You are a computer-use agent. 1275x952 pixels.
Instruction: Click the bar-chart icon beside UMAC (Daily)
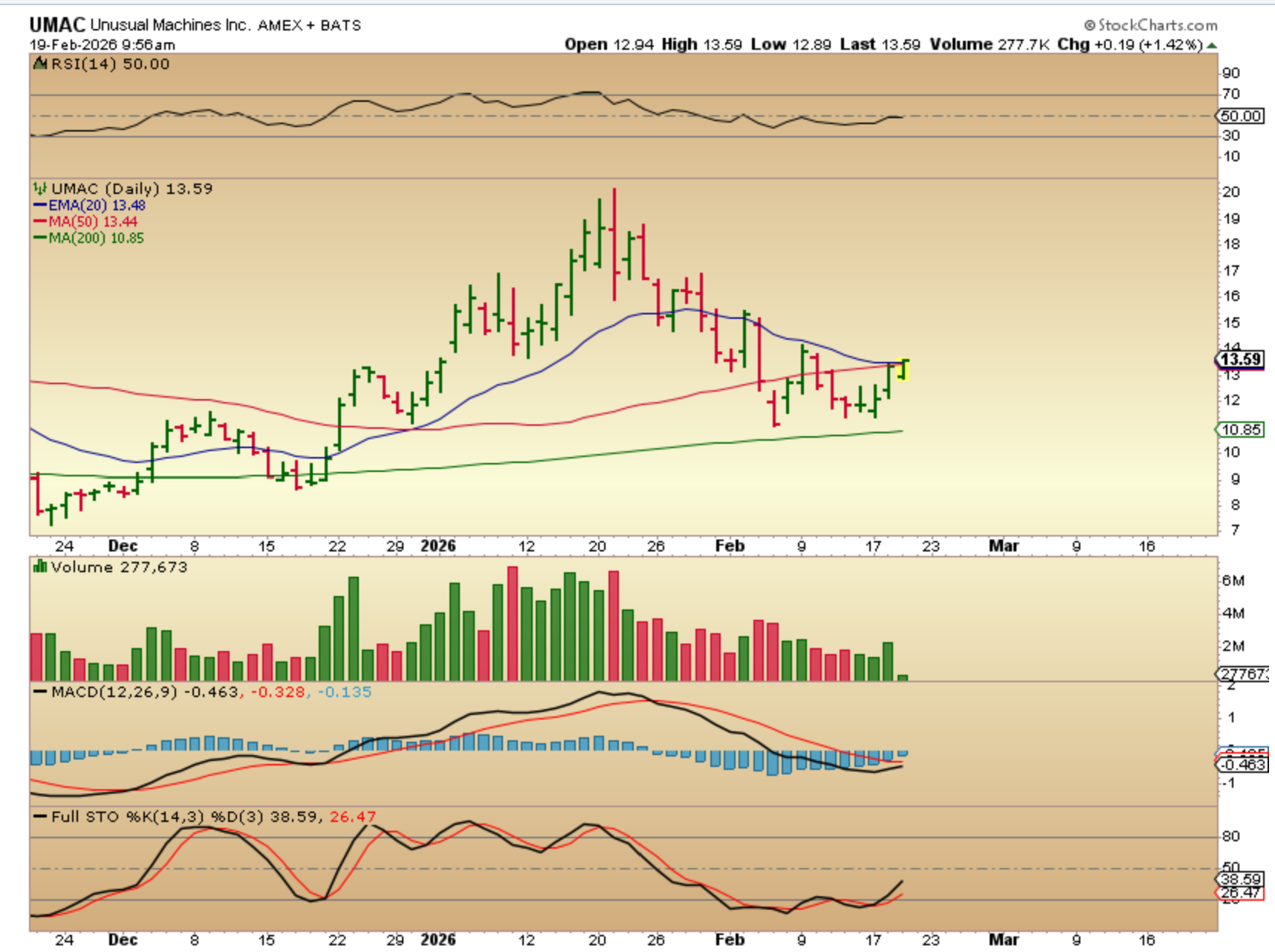40,189
